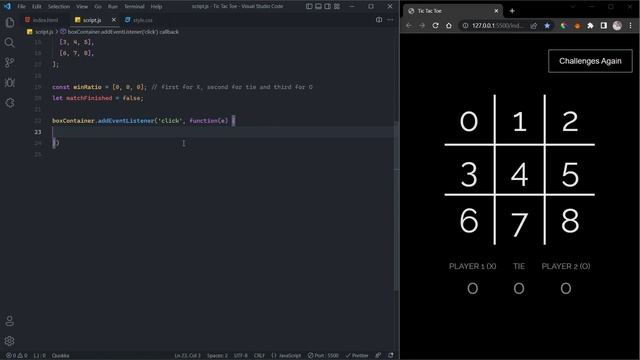Open the Edit menu

click(37, 7)
